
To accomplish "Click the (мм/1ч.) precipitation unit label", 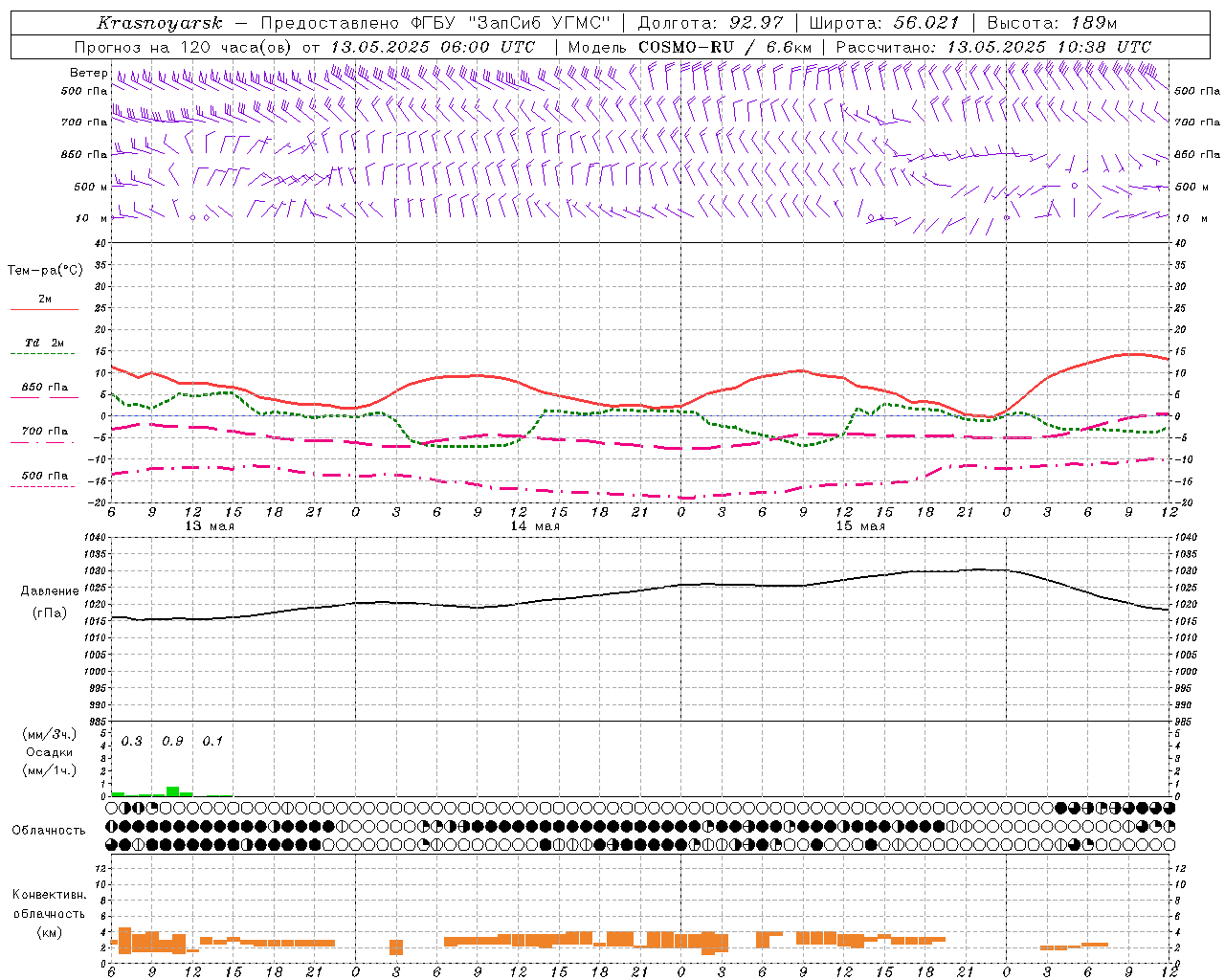I will (49, 770).
